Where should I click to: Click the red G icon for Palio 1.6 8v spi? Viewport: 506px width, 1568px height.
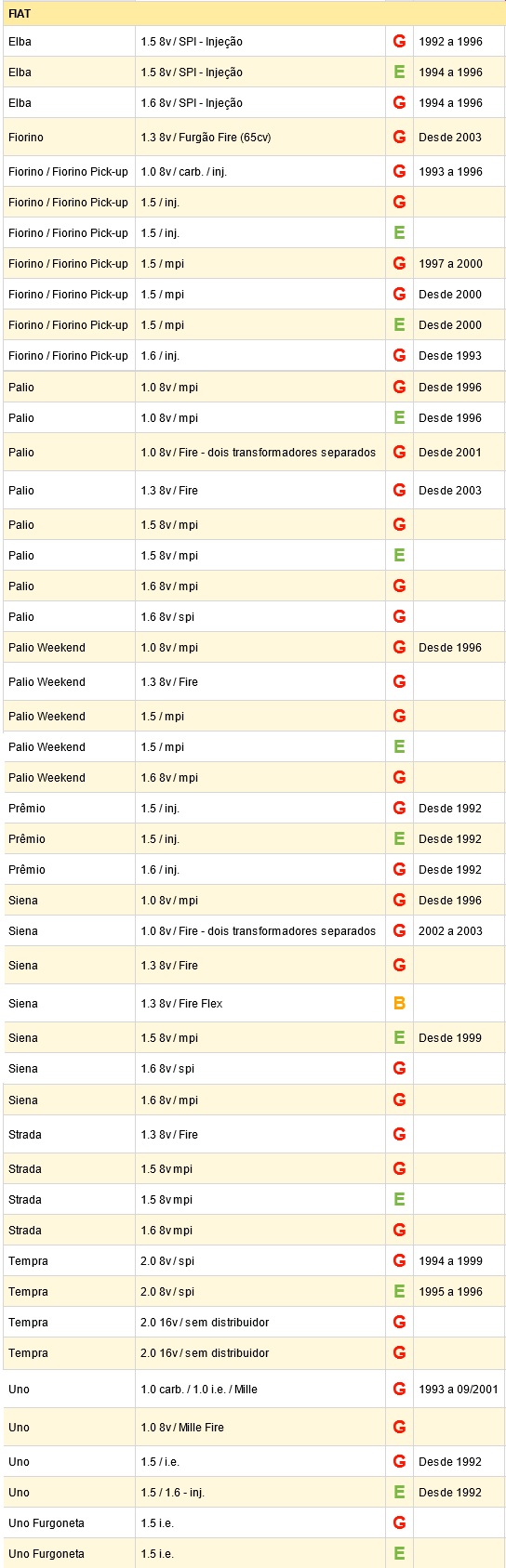click(x=399, y=616)
